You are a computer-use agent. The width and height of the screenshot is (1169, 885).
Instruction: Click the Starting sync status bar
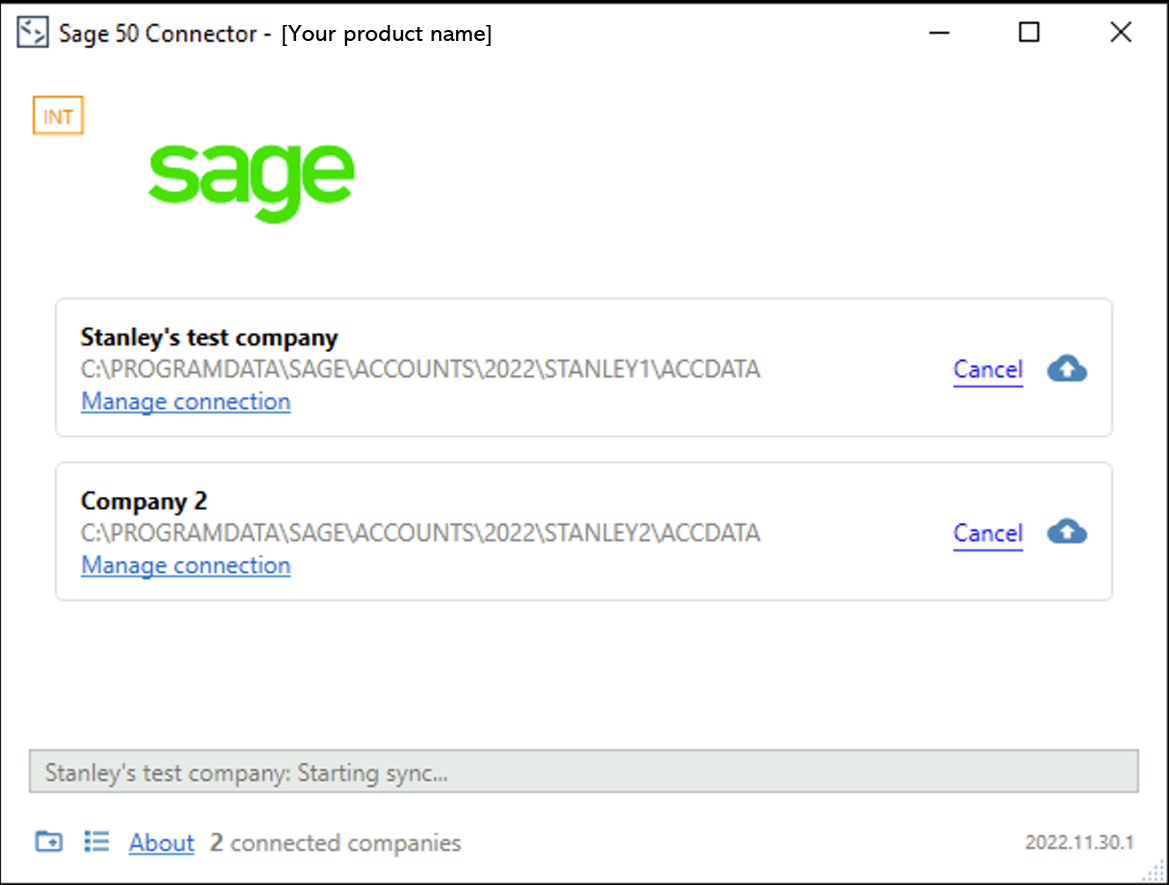(584, 773)
